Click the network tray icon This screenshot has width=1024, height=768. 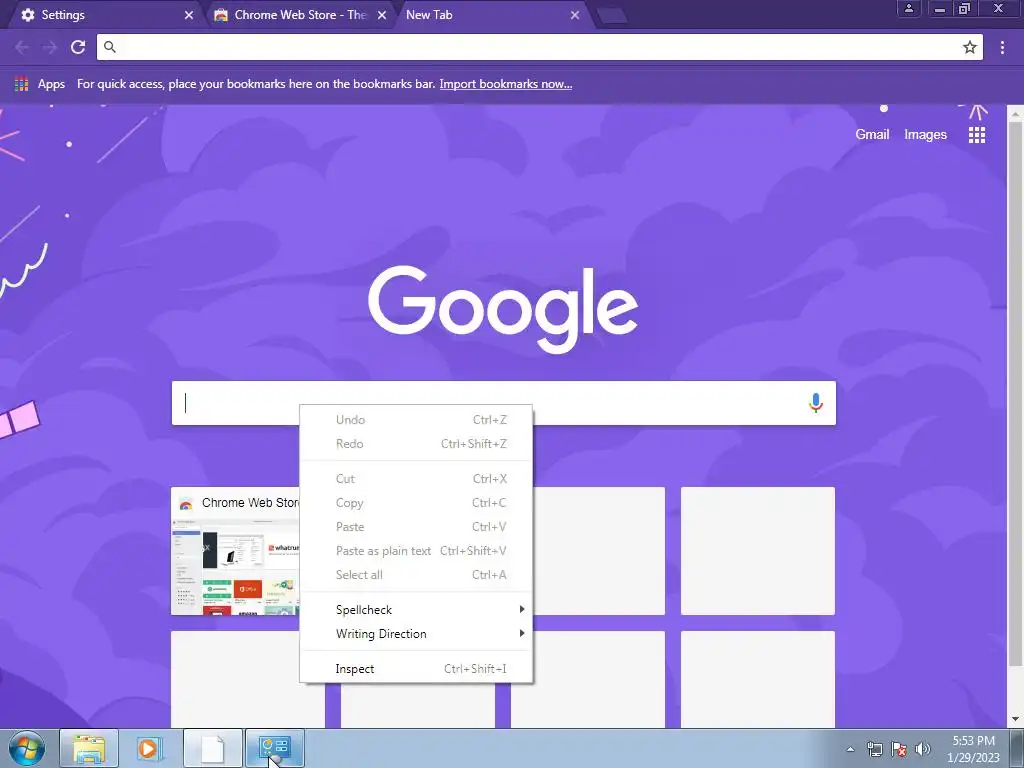(x=874, y=749)
